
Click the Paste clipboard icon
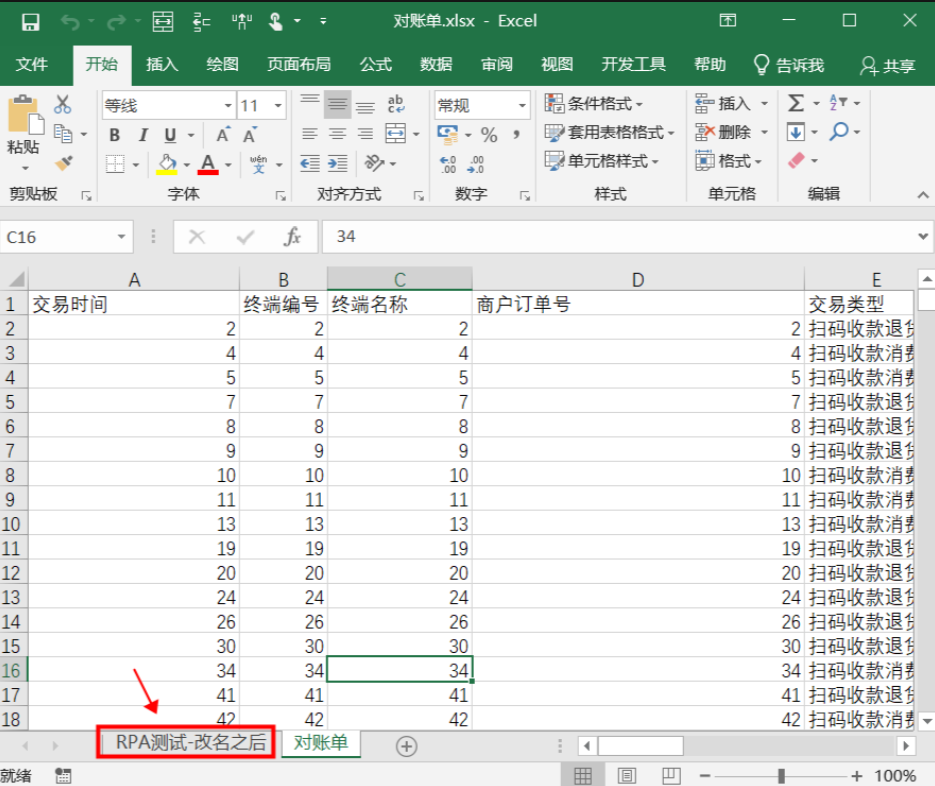point(25,114)
